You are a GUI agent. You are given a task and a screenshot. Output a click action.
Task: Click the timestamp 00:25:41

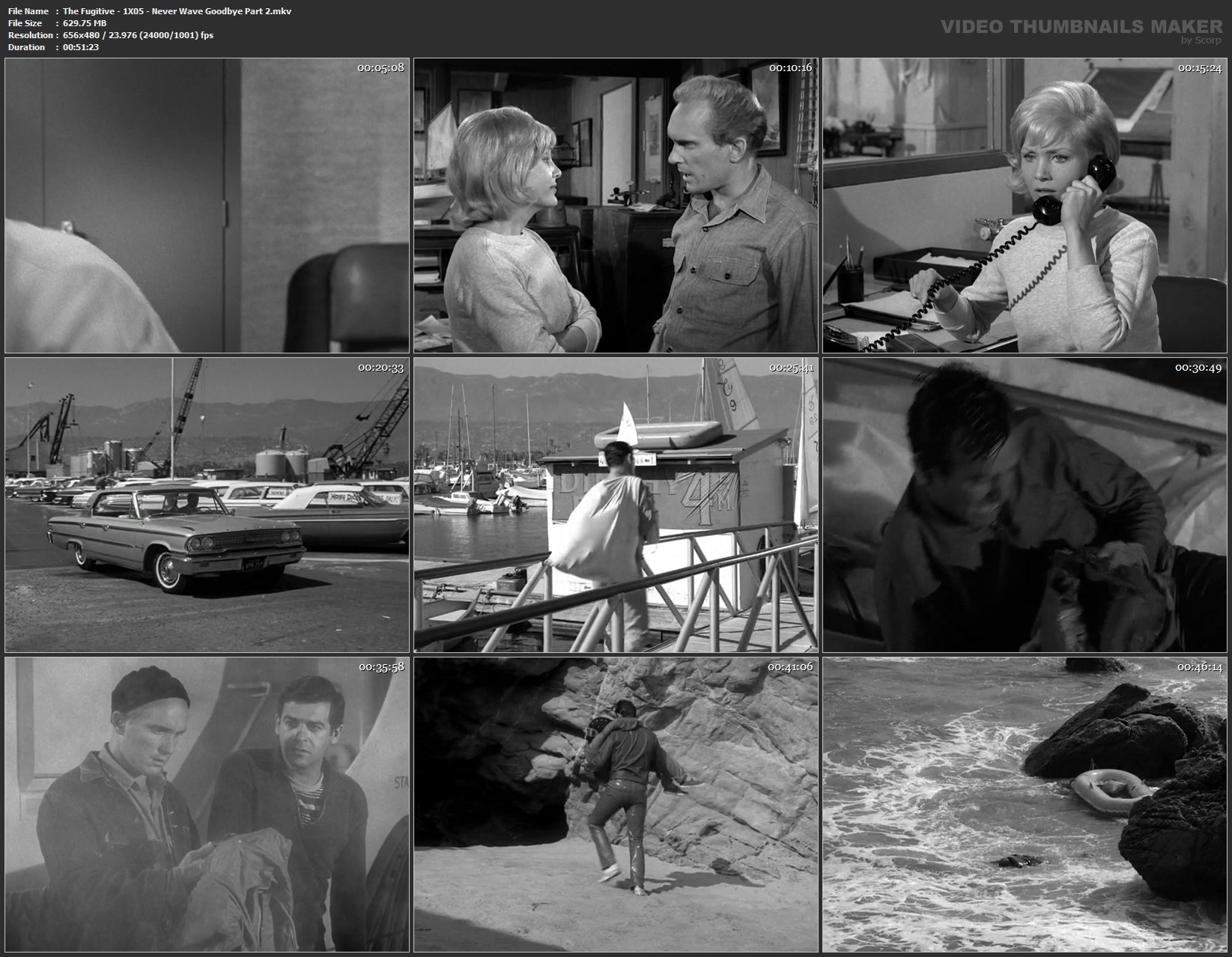[x=790, y=367]
